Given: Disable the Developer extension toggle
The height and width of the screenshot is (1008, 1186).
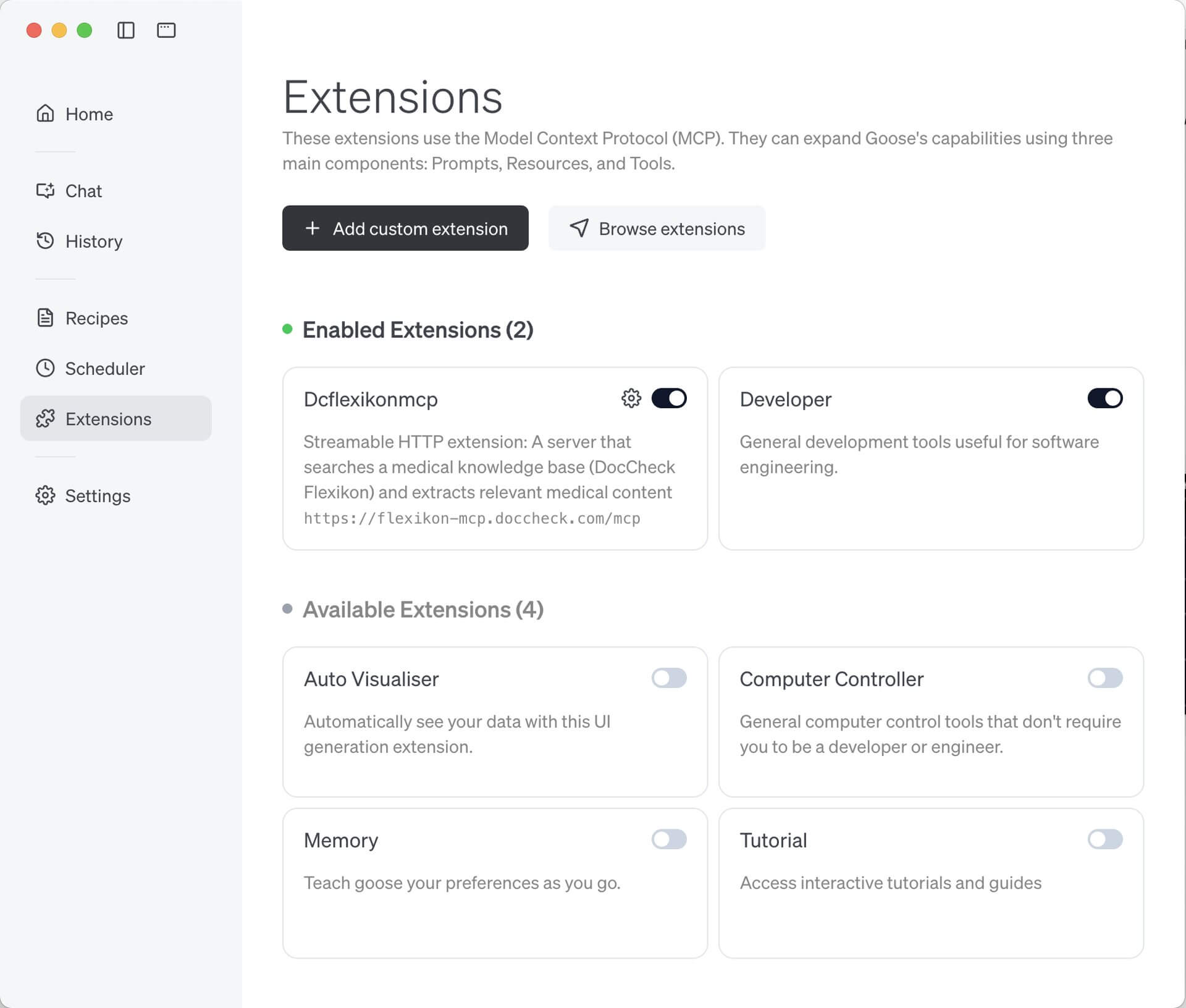Looking at the screenshot, I should point(1105,398).
